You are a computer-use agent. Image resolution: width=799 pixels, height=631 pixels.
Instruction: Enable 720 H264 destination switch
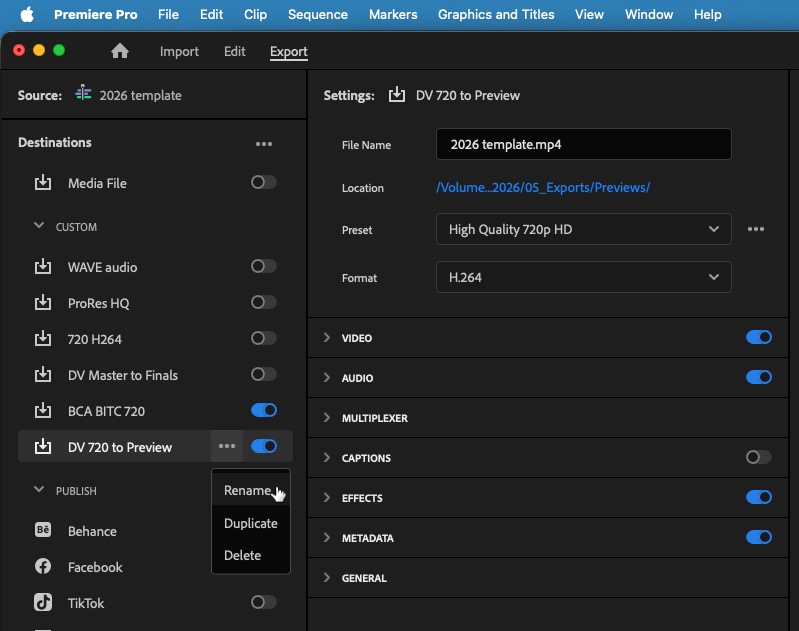tap(263, 338)
